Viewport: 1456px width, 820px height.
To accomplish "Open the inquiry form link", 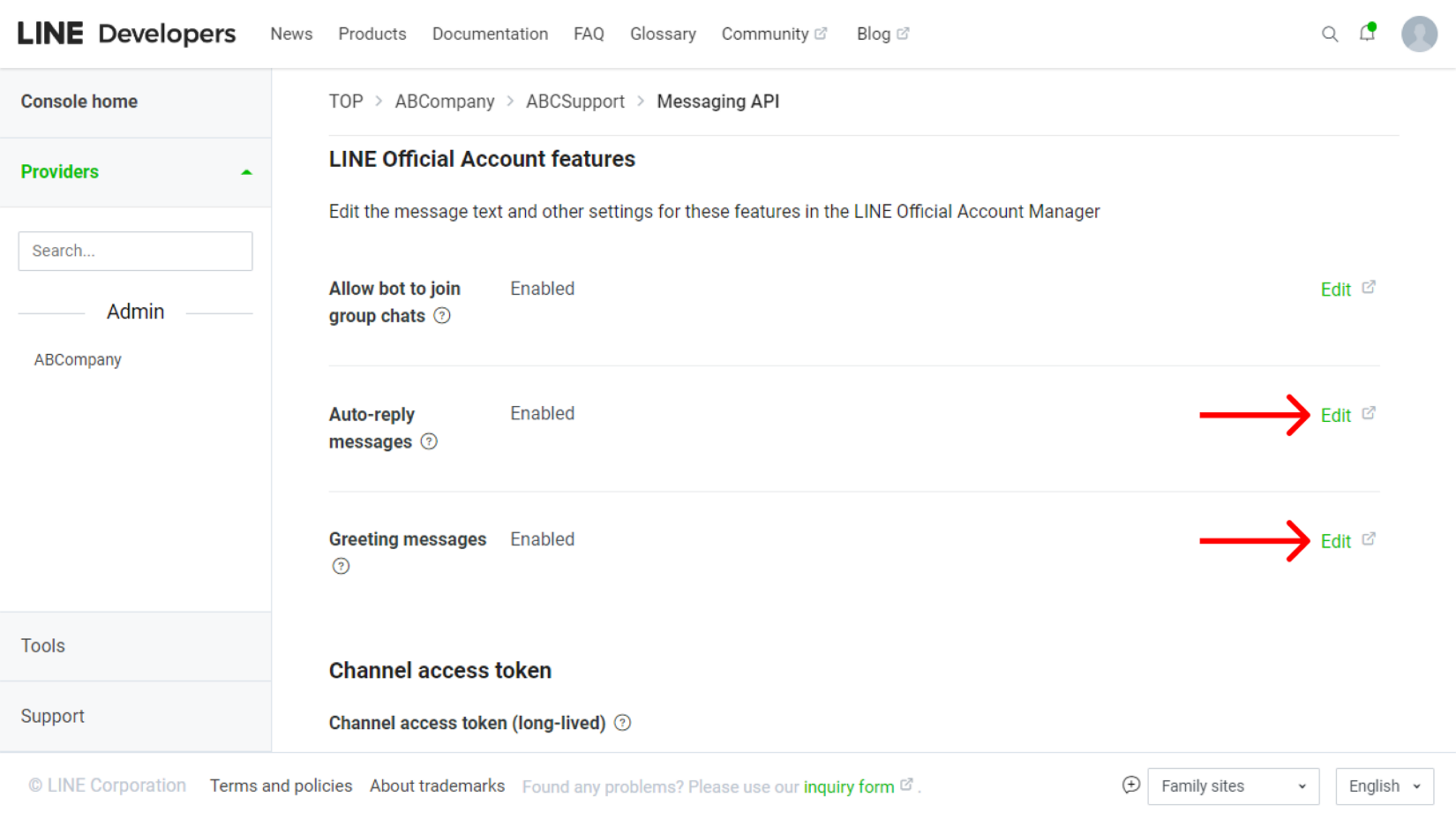I will point(848,786).
